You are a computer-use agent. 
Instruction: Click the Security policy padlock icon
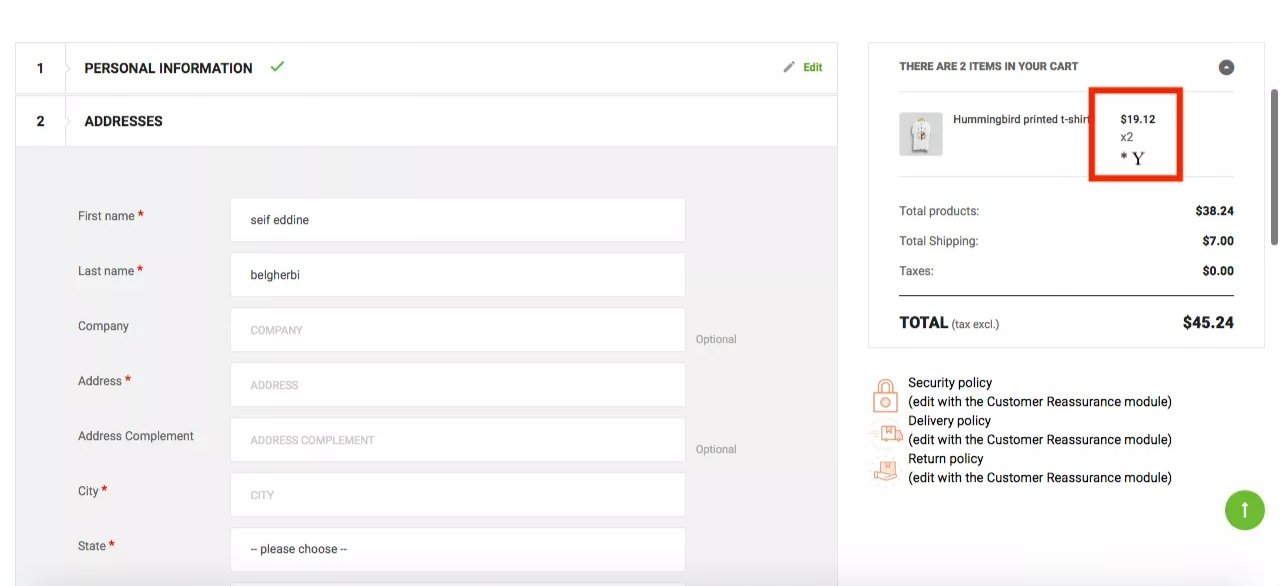[886, 395]
